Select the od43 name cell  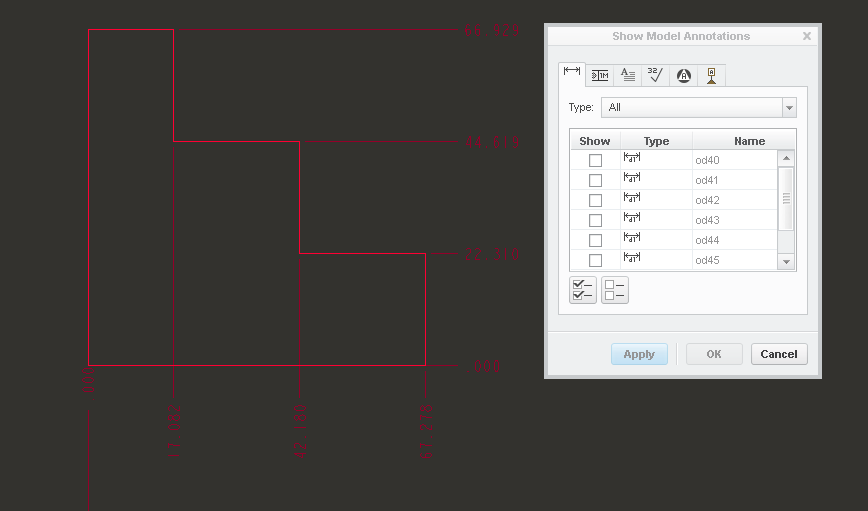tap(735, 220)
